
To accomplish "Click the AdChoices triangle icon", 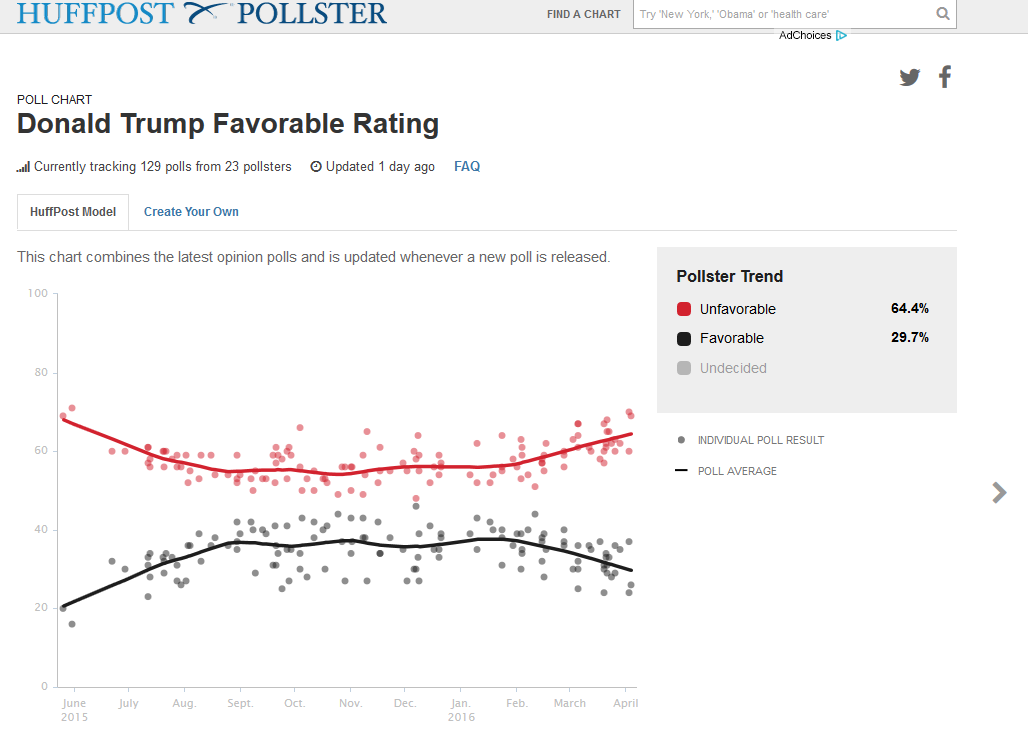I will [842, 36].
